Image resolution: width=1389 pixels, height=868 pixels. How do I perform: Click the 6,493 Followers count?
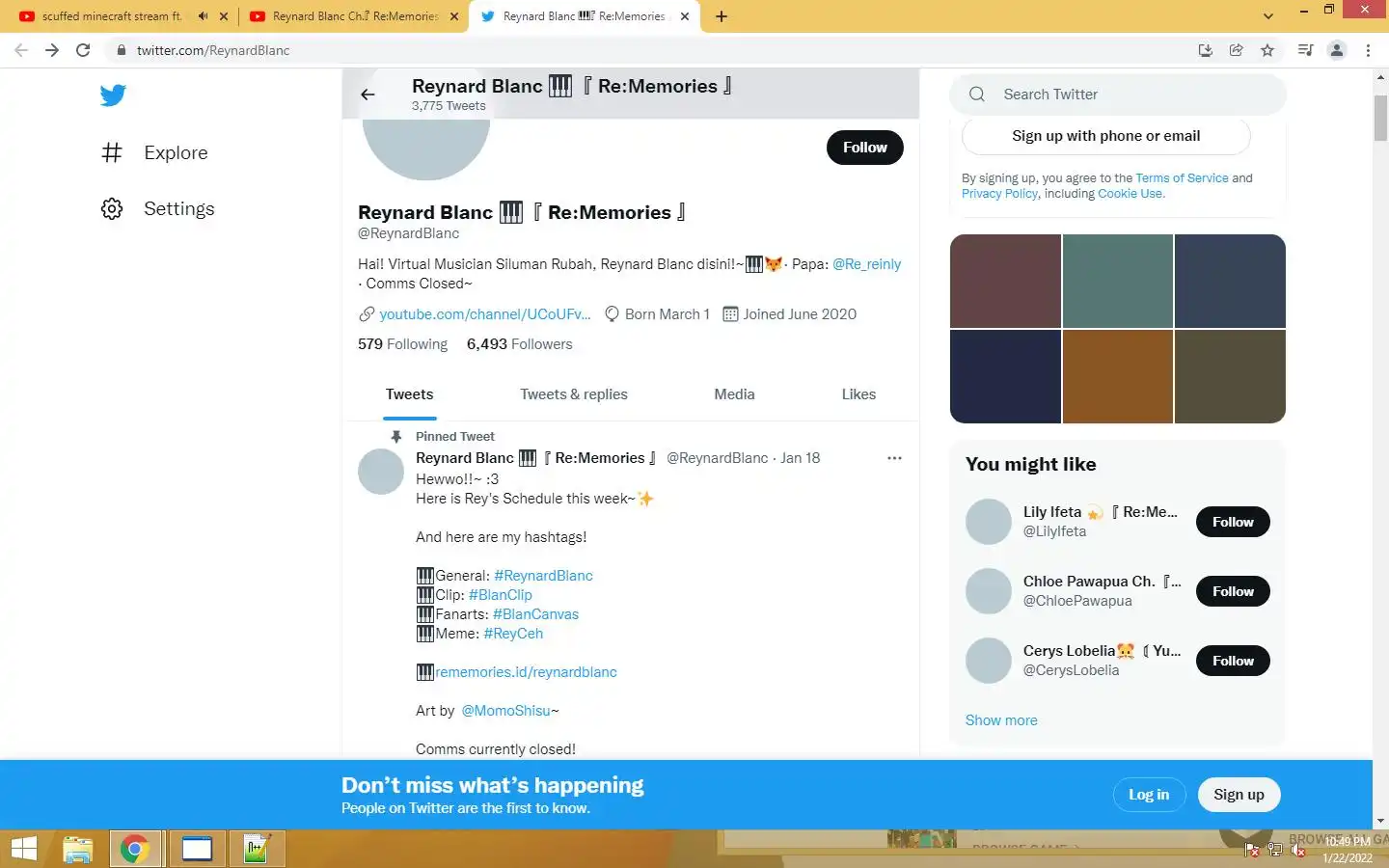pyautogui.click(x=519, y=344)
